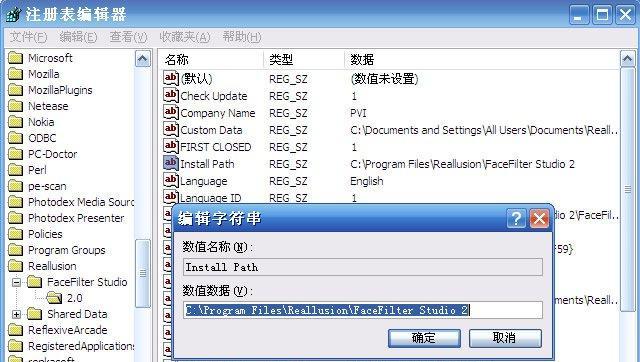The image size is (640, 362).
Task: Click the help question mark in dialog
Action: tap(516, 219)
